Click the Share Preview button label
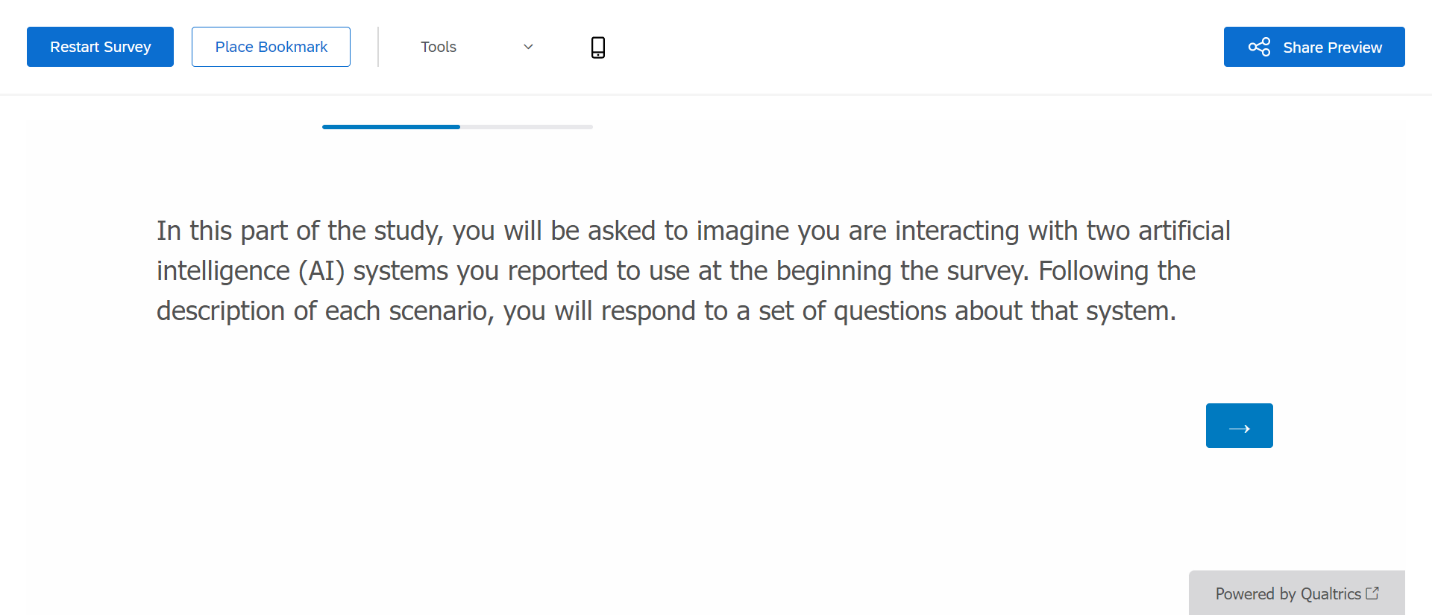The height and width of the screenshot is (615, 1432). [x=1332, y=47]
